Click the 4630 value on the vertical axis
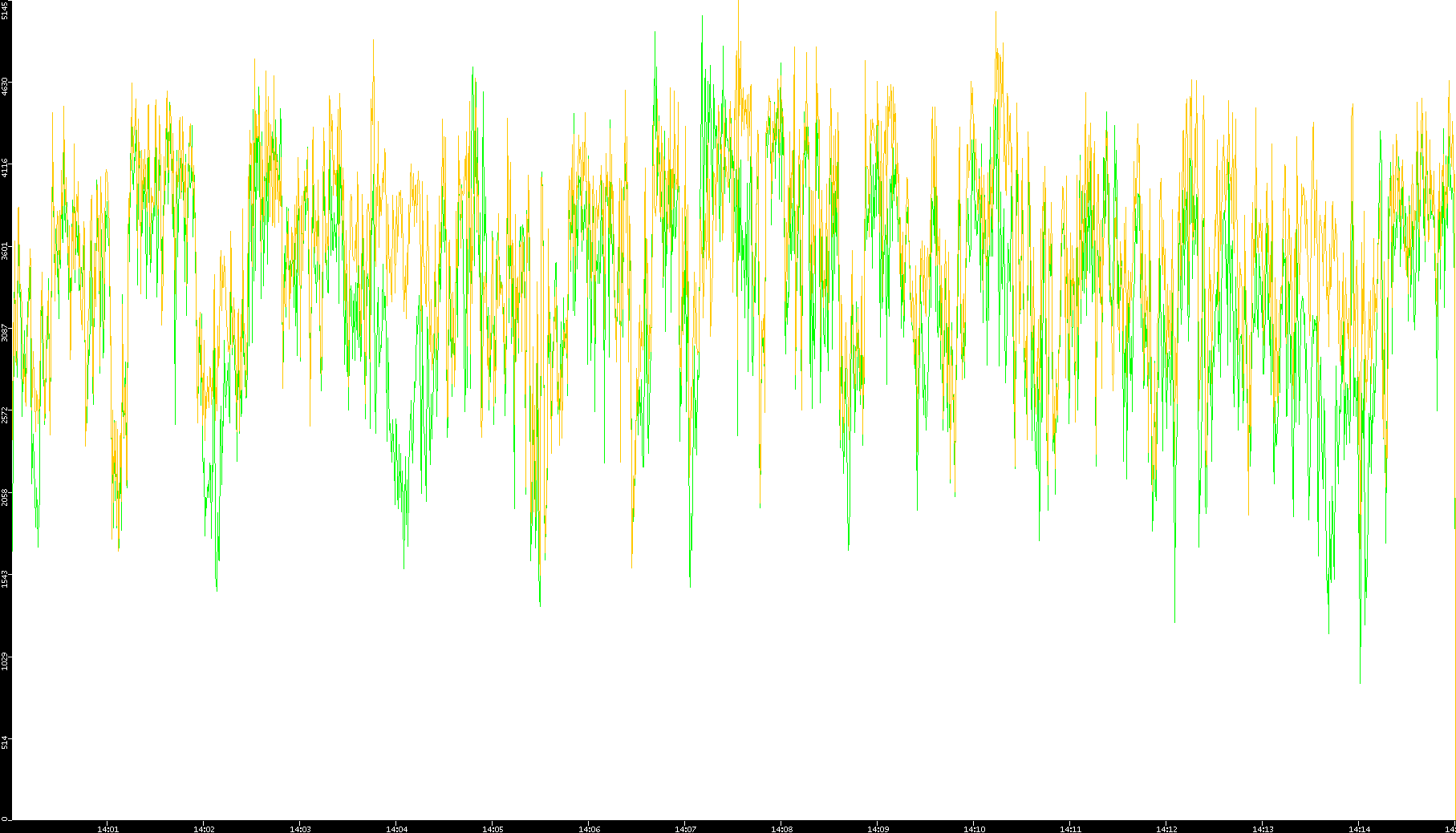Image resolution: width=1456 pixels, height=833 pixels. point(5,87)
